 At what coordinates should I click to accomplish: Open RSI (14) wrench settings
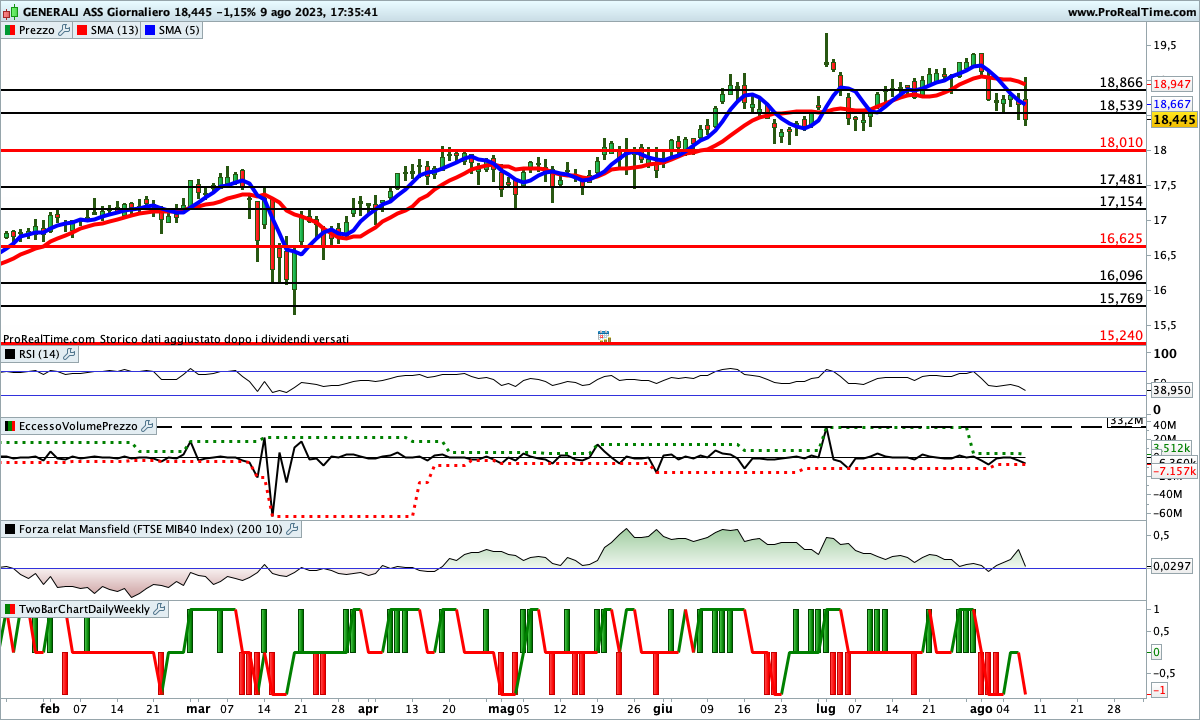(x=69, y=354)
